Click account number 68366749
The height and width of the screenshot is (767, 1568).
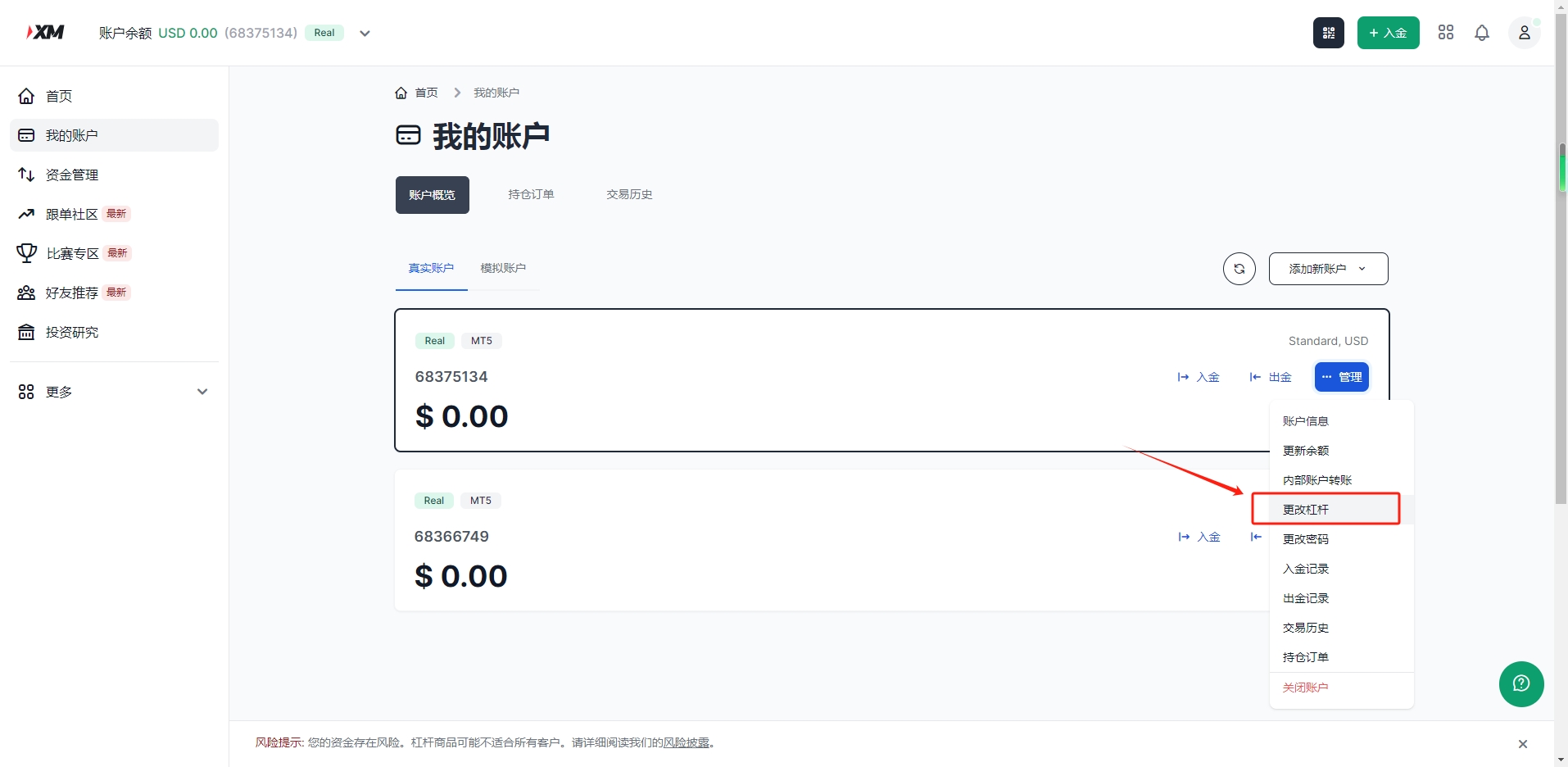[451, 537]
